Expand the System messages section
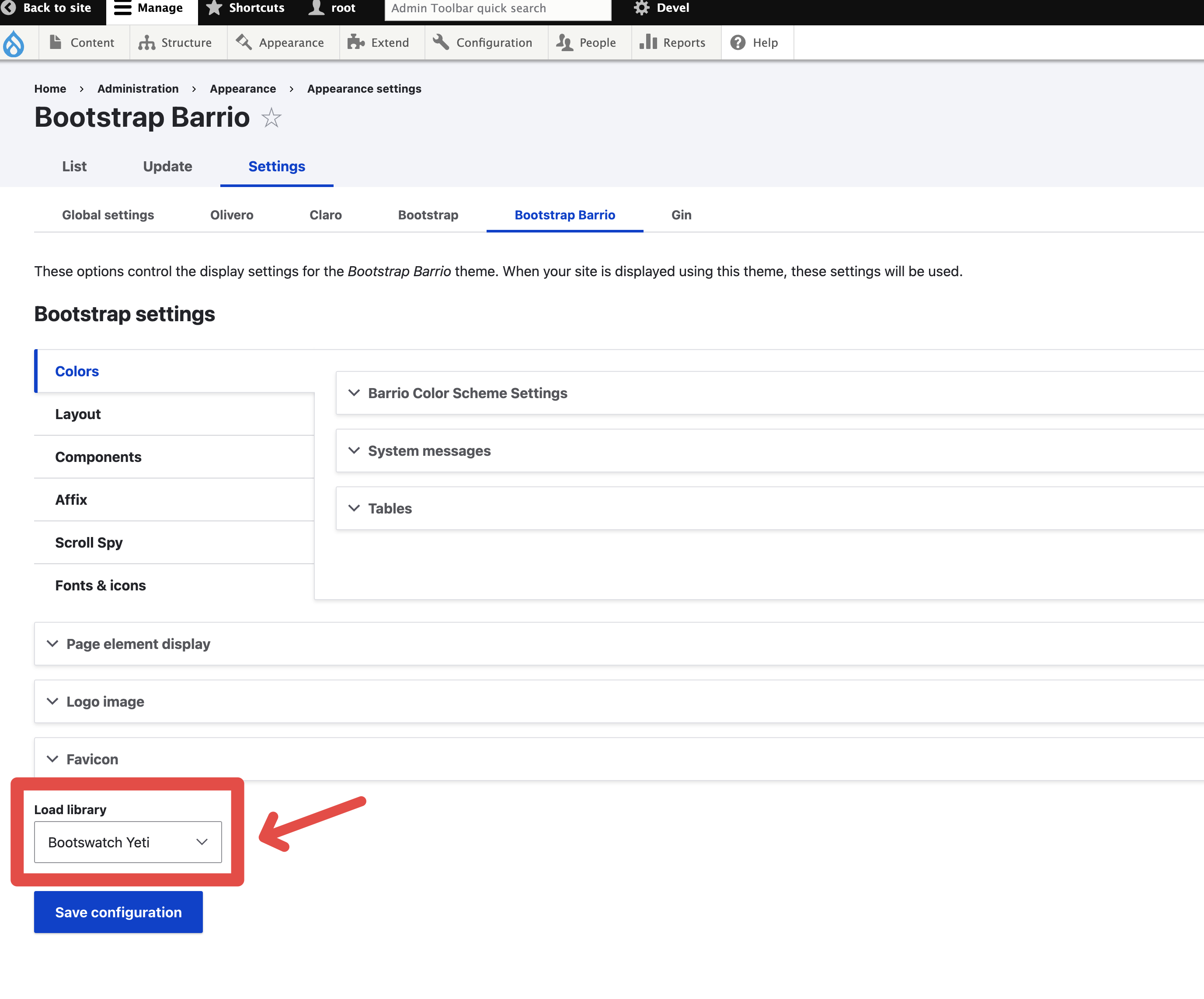Image resolution: width=1204 pixels, height=999 pixels. (429, 451)
